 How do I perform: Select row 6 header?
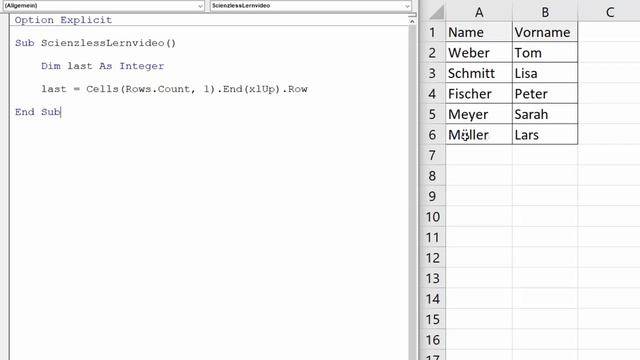click(432, 135)
